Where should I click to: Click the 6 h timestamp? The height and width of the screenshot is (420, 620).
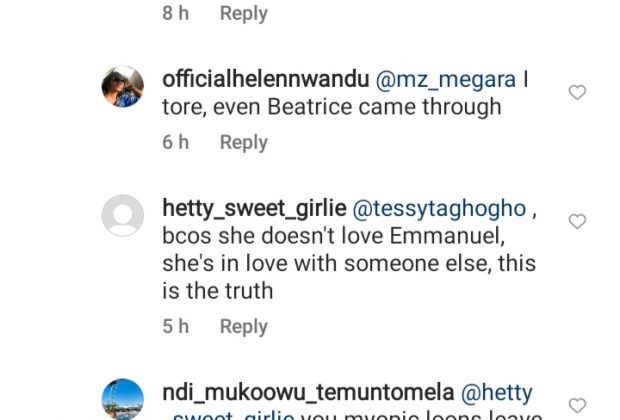click(x=175, y=143)
